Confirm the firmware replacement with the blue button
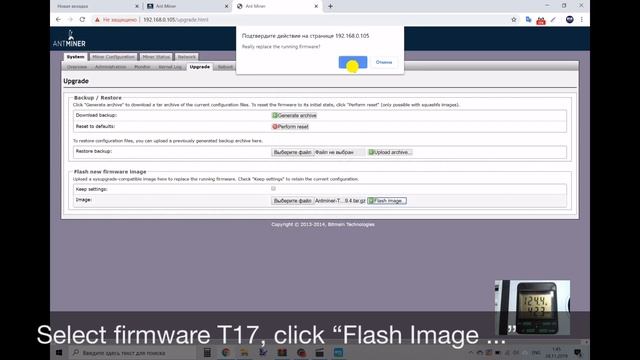Image resolution: width=640 pixels, height=360 pixels. (353, 62)
